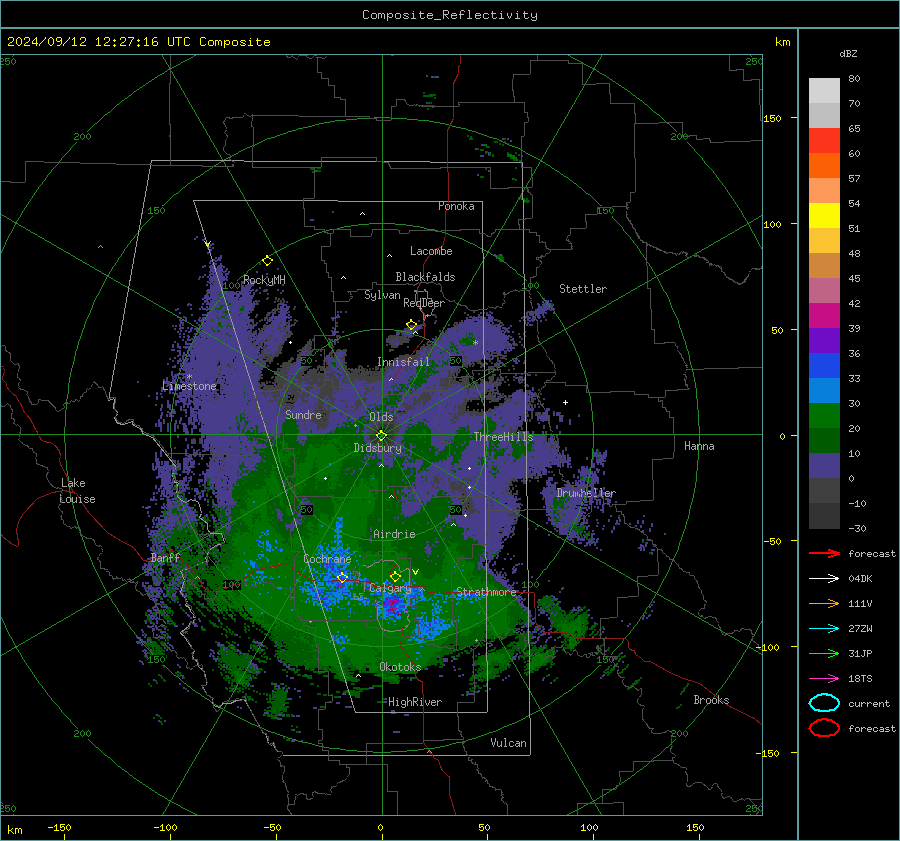The width and height of the screenshot is (900, 841).
Task: Click the yellow diamond marker above Calgary
Action: [x=395, y=576]
